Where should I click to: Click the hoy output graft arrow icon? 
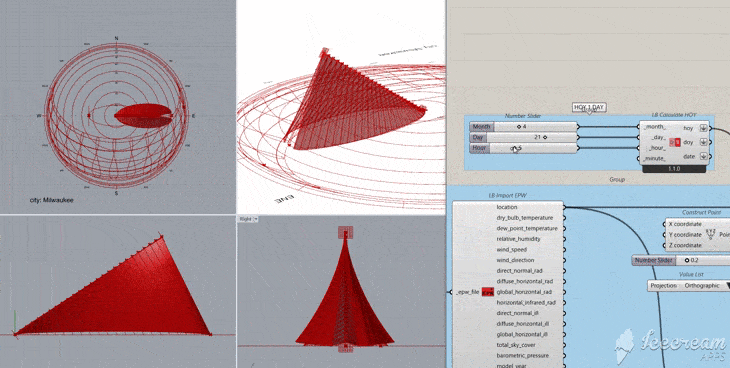(703, 128)
